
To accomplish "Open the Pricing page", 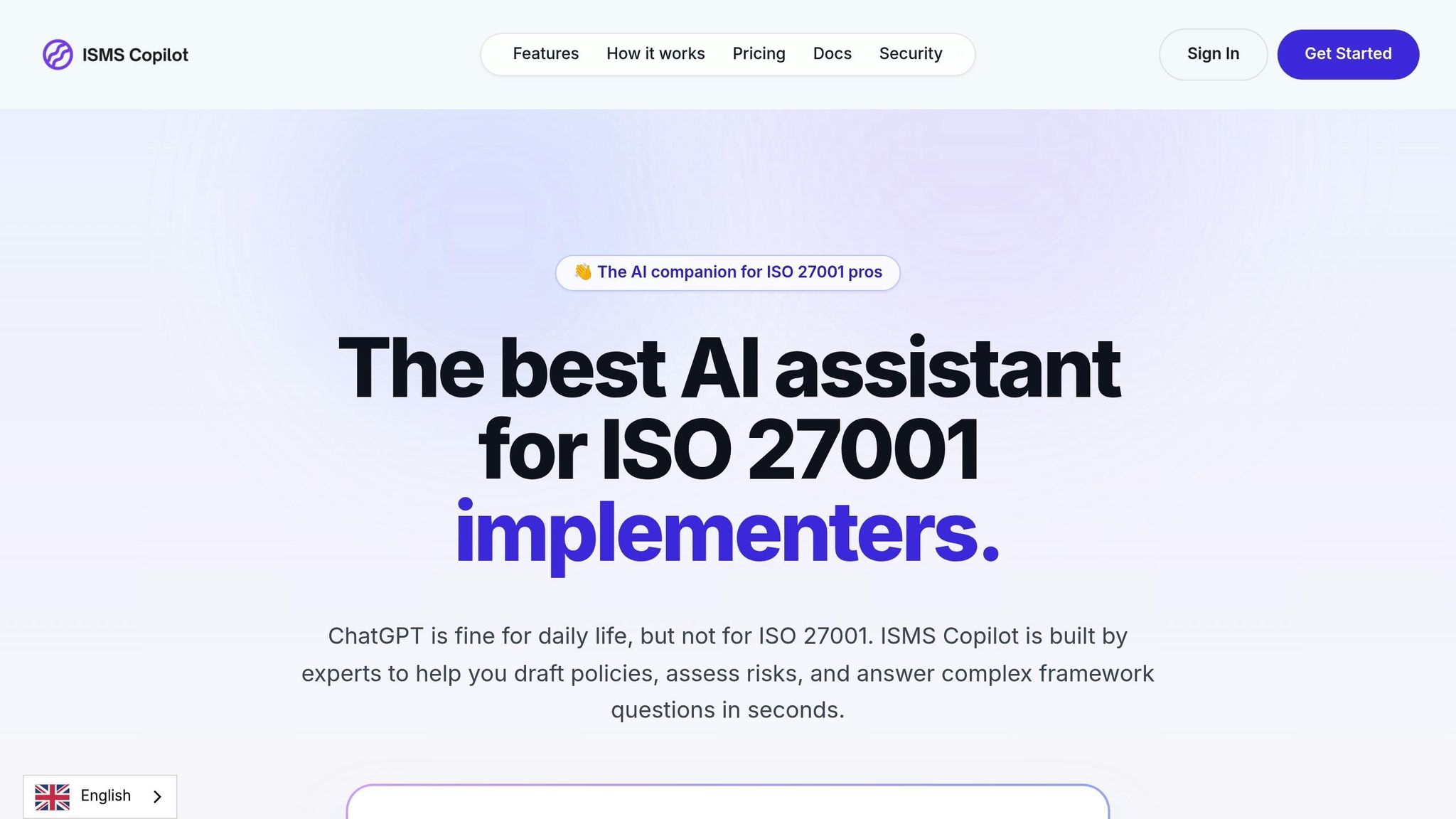I will [x=759, y=54].
